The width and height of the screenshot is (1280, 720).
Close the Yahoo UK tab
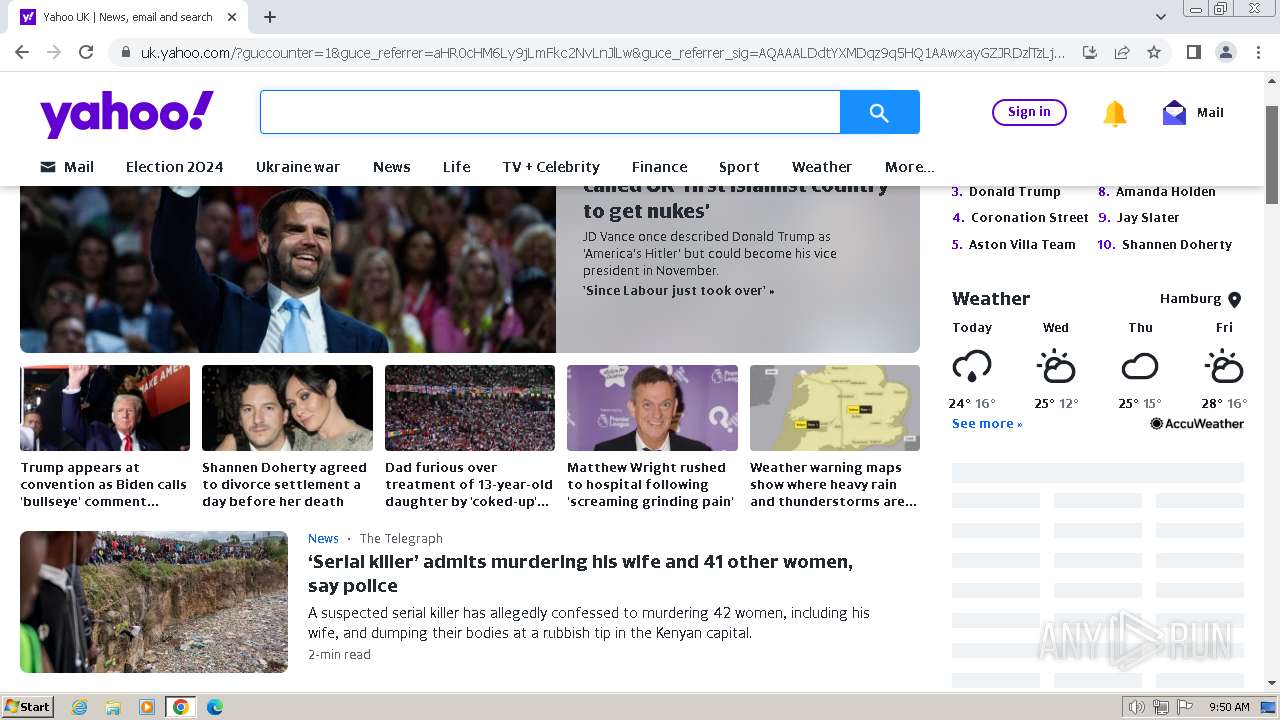click(232, 17)
